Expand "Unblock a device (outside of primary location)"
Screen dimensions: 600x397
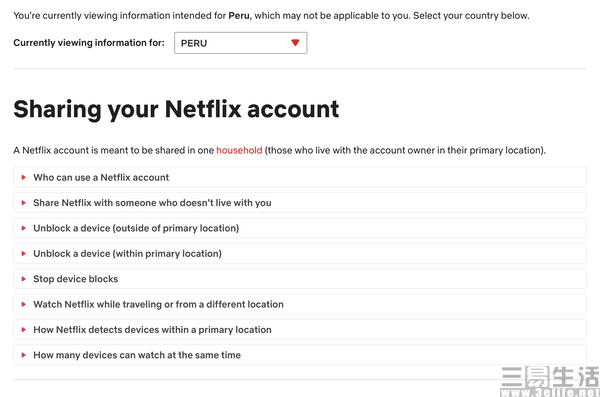[x=300, y=228]
